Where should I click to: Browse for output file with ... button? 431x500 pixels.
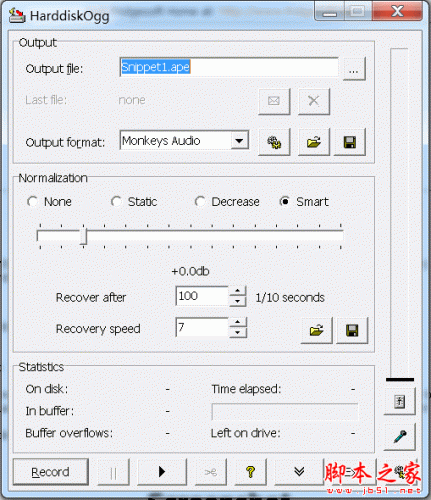pos(354,69)
